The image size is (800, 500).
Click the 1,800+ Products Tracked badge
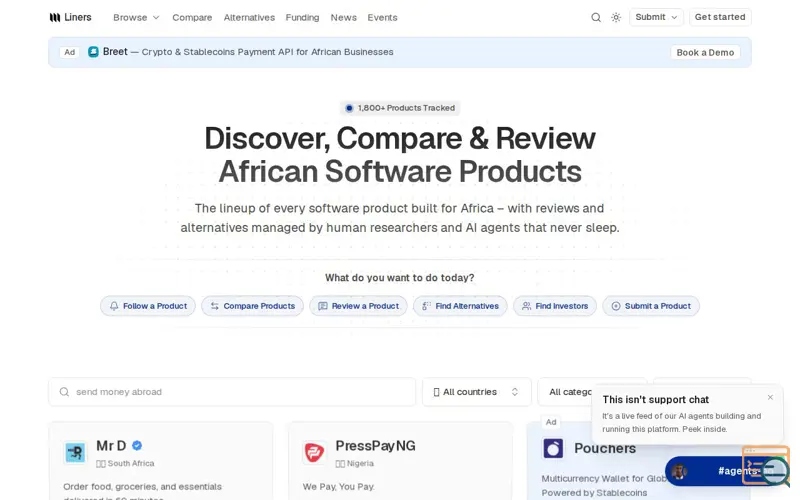pyautogui.click(x=400, y=108)
